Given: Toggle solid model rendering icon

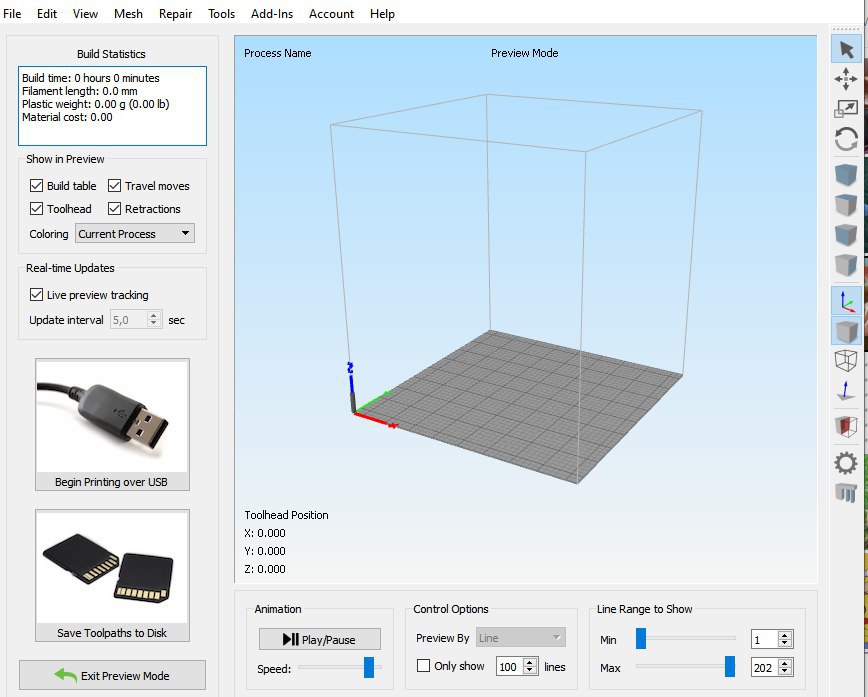Looking at the screenshot, I should click(846, 331).
